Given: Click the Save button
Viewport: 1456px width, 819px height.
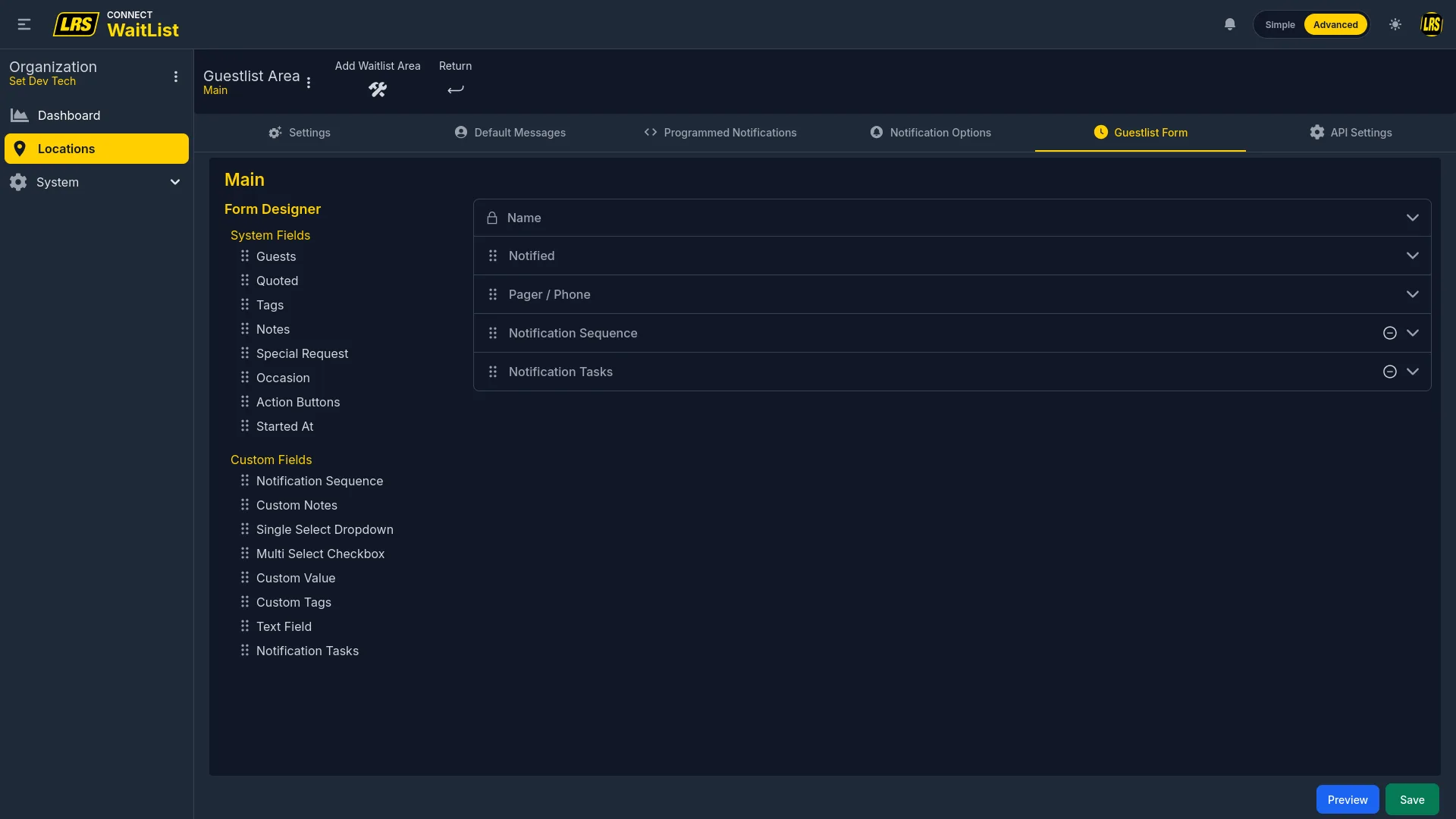Looking at the screenshot, I should coord(1412,799).
